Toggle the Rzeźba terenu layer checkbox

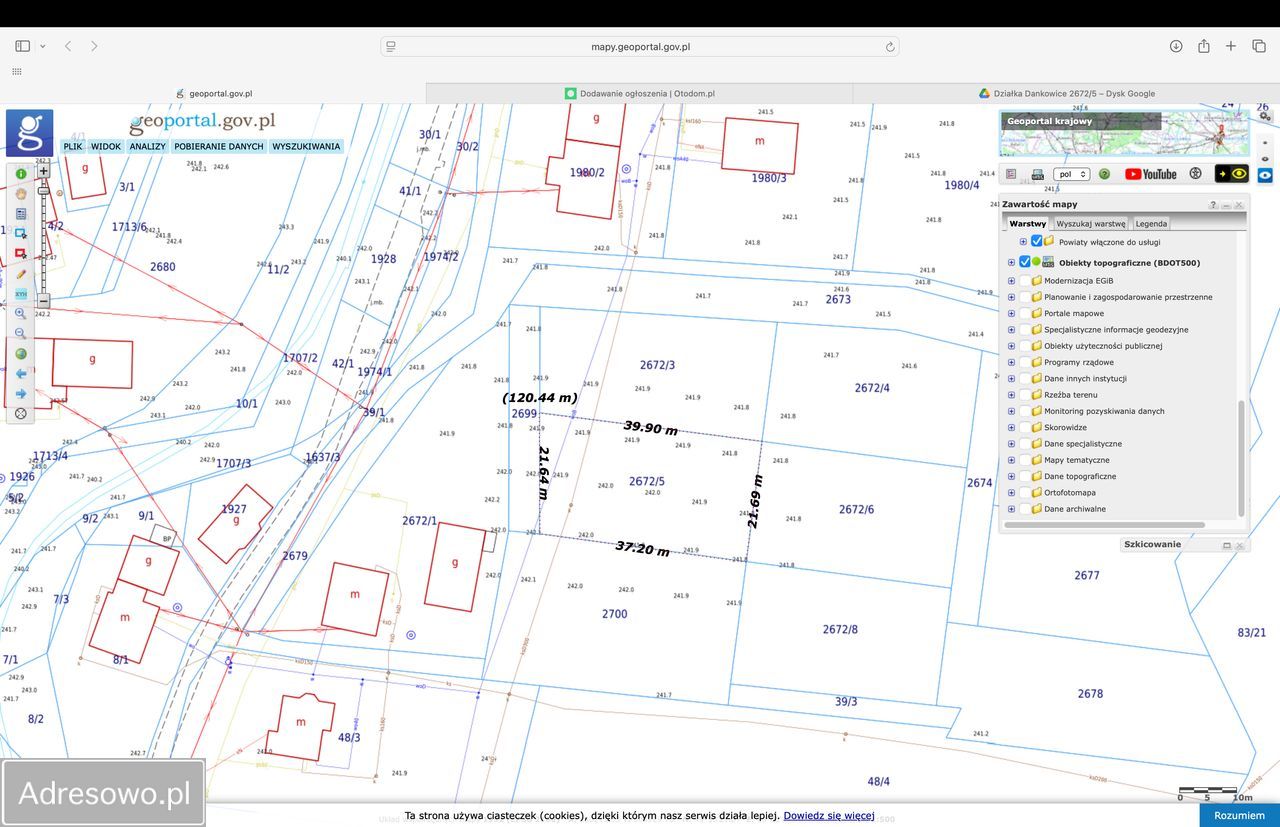pos(1025,395)
